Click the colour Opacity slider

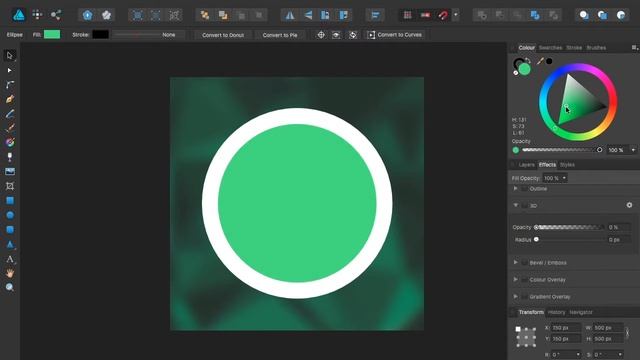pos(562,150)
